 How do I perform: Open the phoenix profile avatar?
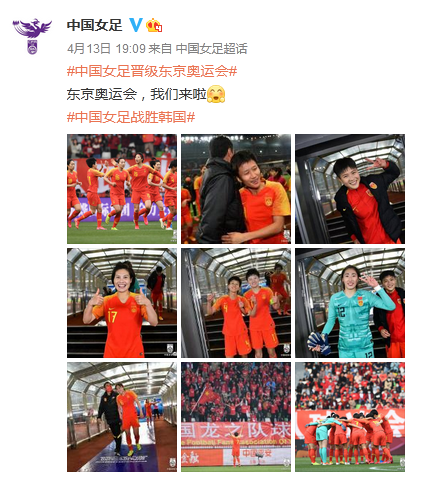(x=32, y=36)
